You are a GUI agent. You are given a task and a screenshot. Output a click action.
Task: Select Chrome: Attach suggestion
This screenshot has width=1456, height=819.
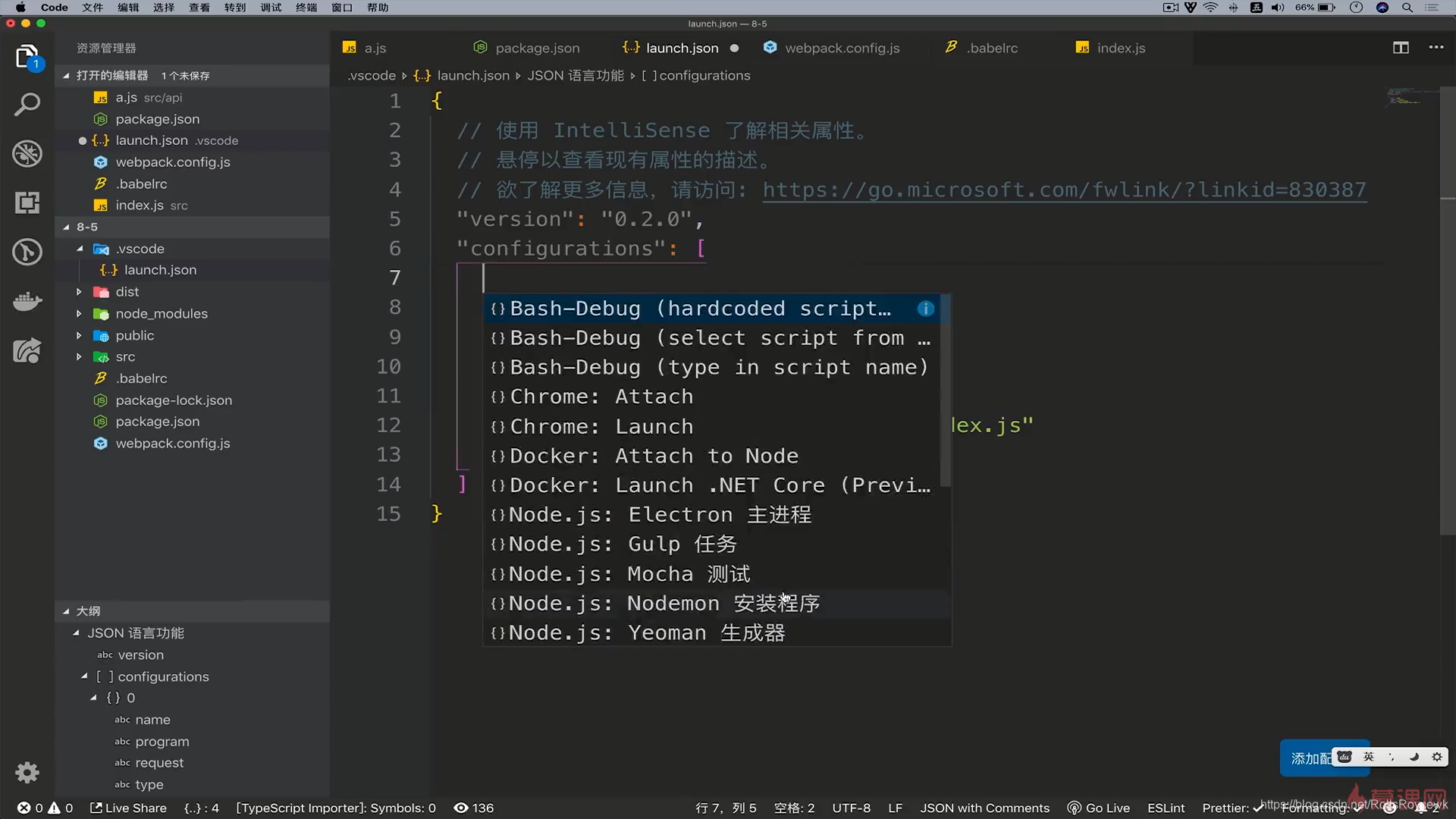713,397
